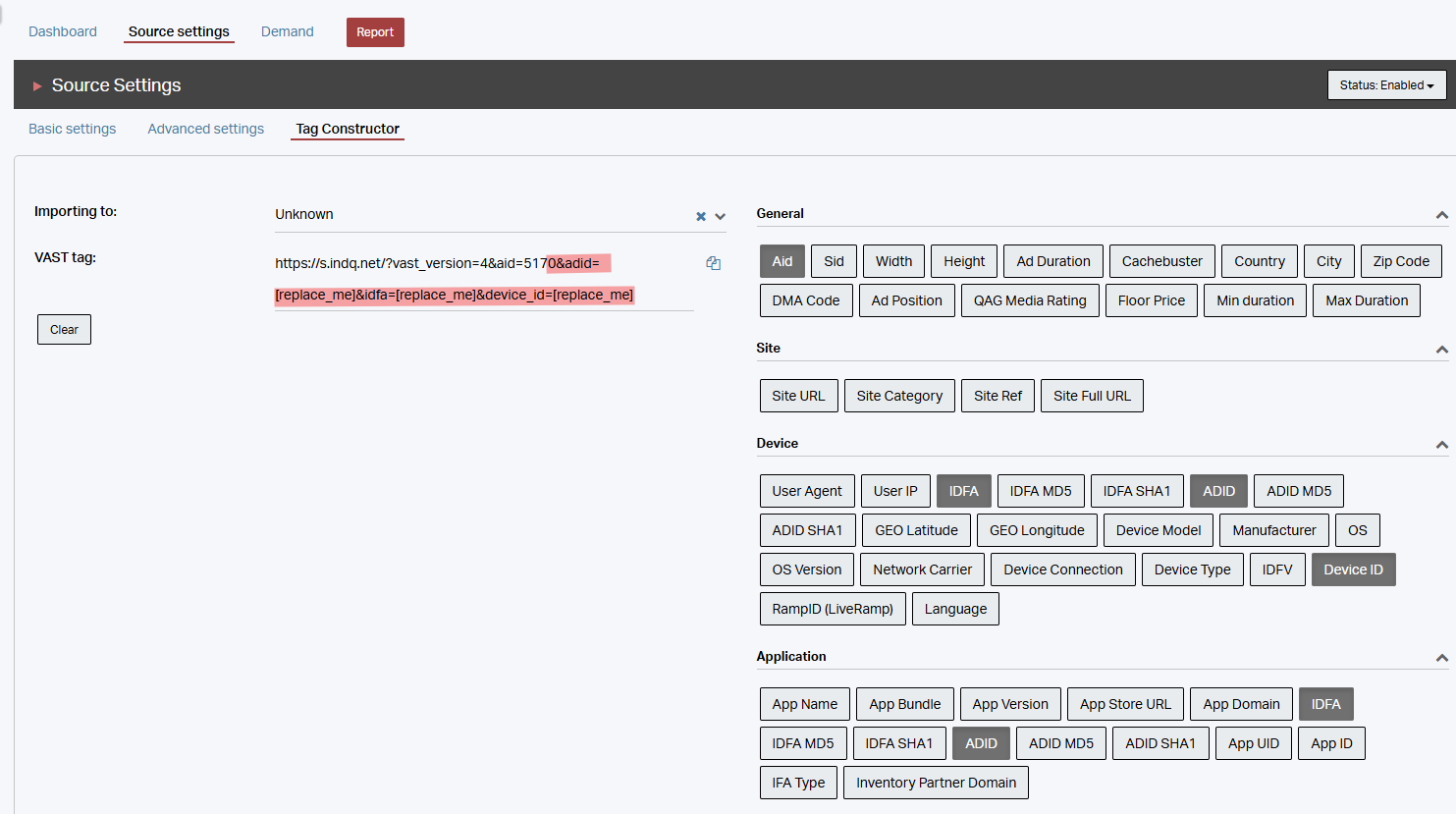The height and width of the screenshot is (814, 1456).
Task: Clear the Importing to selection with X icon
Action: (x=701, y=216)
